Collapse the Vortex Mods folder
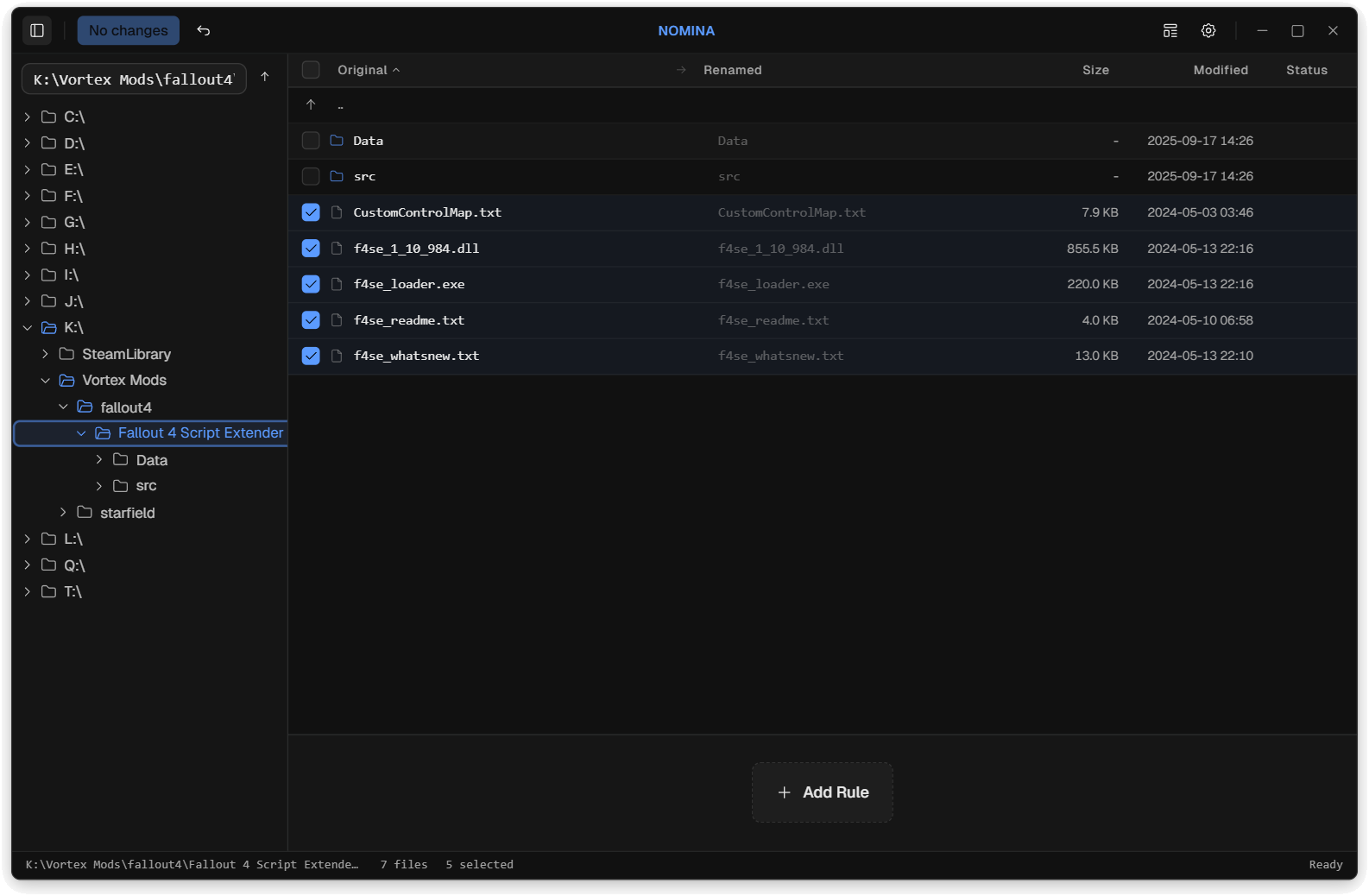This screenshot has width=1369, height=896. (46, 381)
